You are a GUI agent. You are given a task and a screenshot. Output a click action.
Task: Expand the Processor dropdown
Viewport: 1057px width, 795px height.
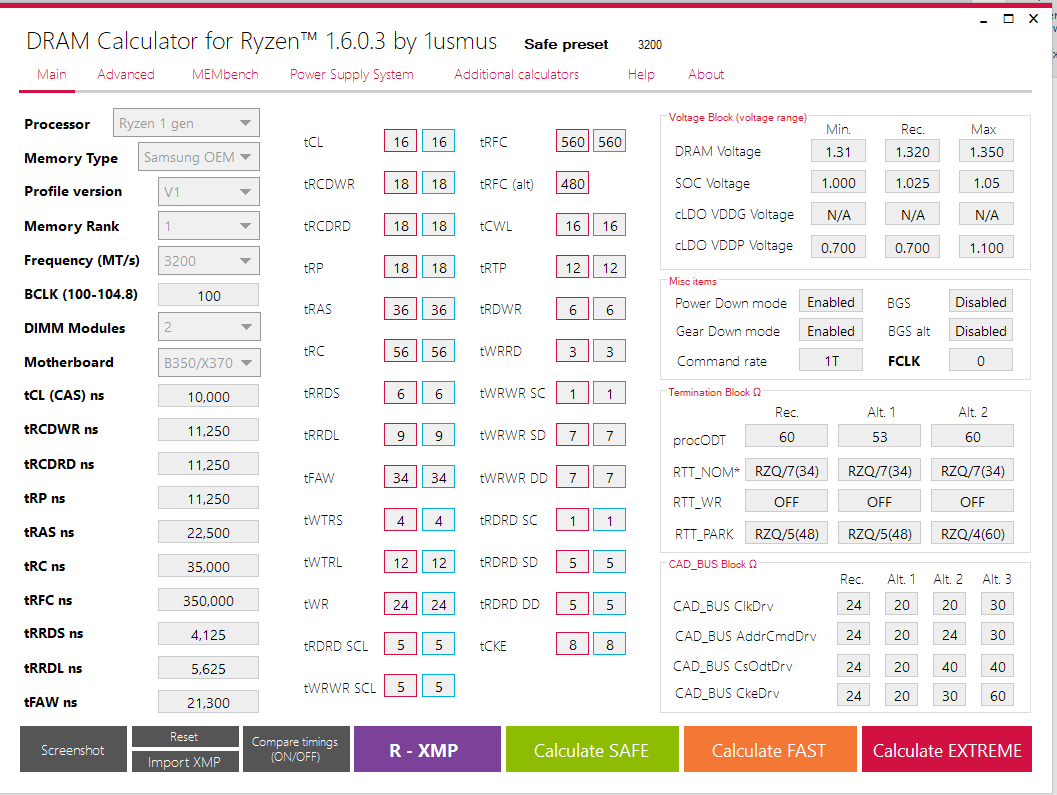coord(186,123)
